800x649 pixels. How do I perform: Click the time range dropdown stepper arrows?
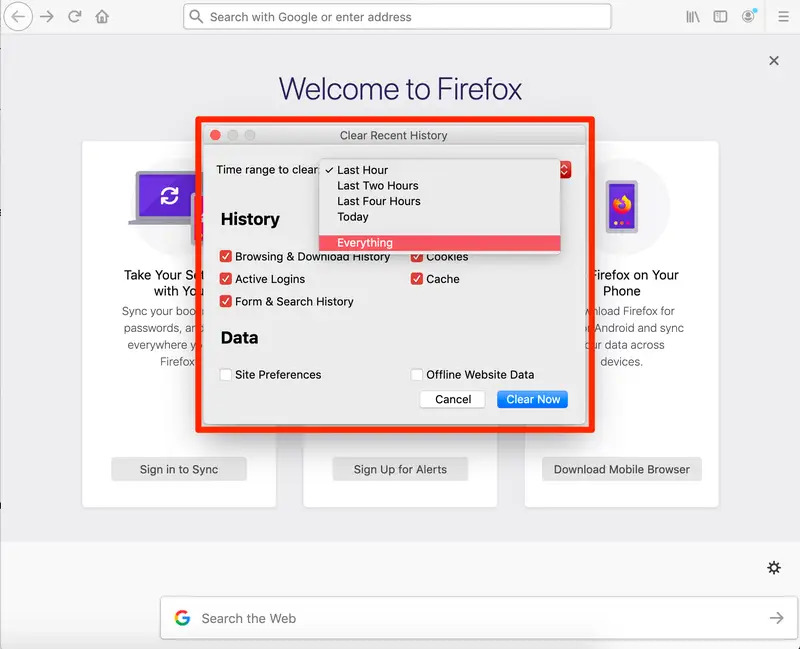565,169
